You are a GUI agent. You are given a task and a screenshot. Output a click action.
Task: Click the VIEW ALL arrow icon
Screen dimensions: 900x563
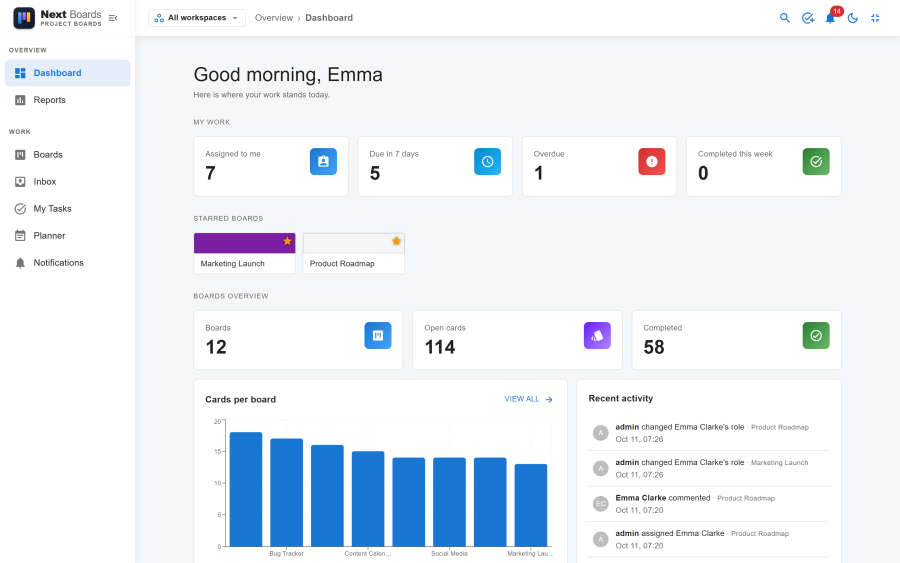(x=549, y=399)
